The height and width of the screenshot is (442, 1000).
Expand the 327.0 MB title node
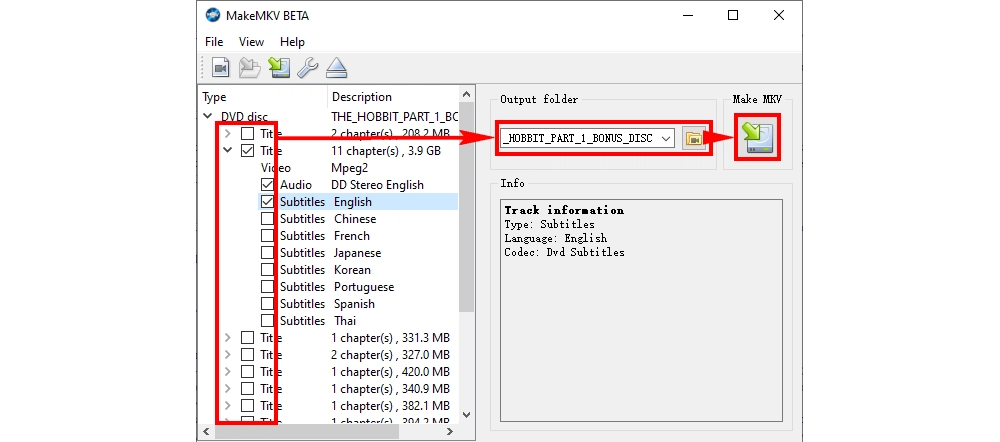tap(228, 355)
